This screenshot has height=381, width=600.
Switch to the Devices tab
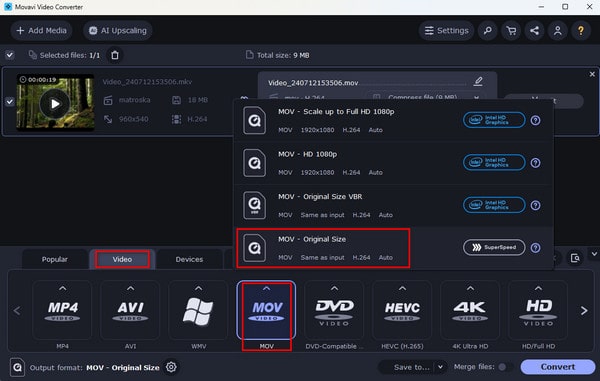(x=189, y=259)
